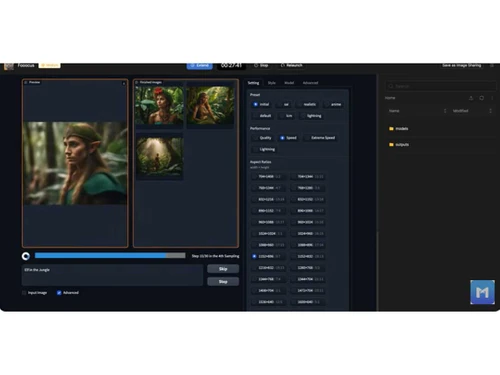
Task: Choose Lightning under Performance
Action: [264, 149]
